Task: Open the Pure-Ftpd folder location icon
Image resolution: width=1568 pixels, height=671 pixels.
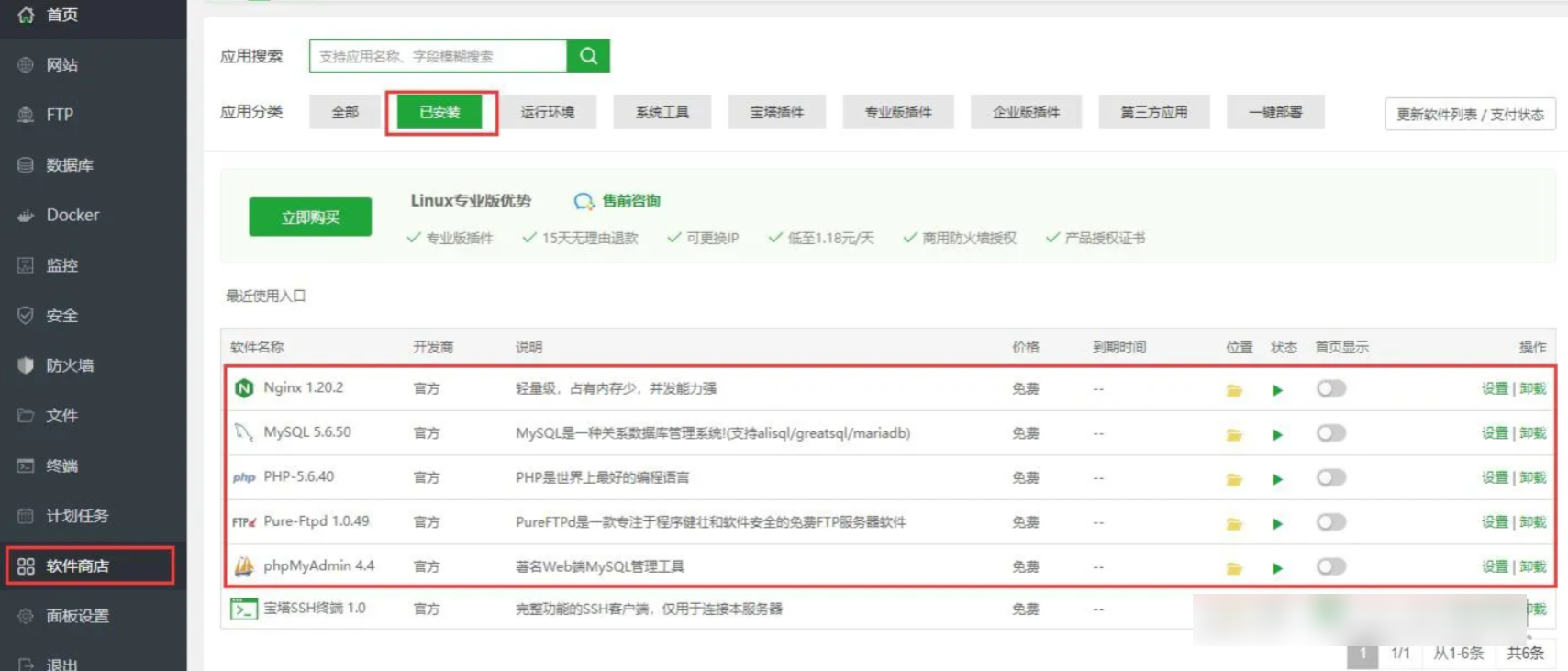Action: tap(1234, 523)
